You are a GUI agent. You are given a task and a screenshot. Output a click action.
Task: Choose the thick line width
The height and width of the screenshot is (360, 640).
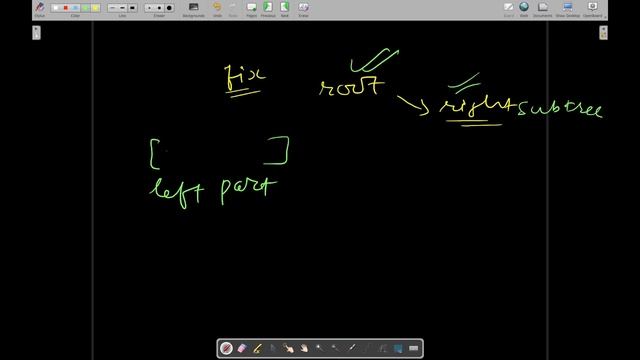132,8
